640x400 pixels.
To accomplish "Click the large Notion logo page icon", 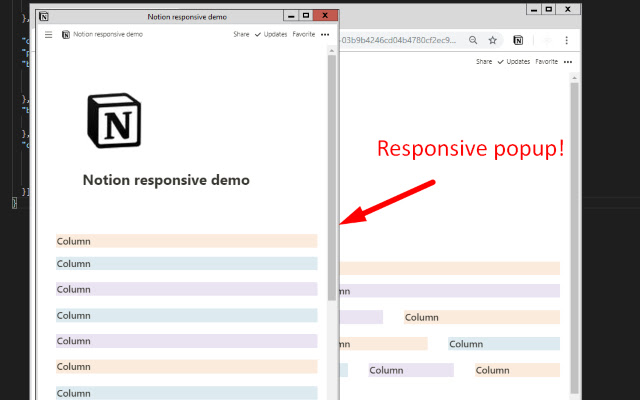I will [114, 120].
